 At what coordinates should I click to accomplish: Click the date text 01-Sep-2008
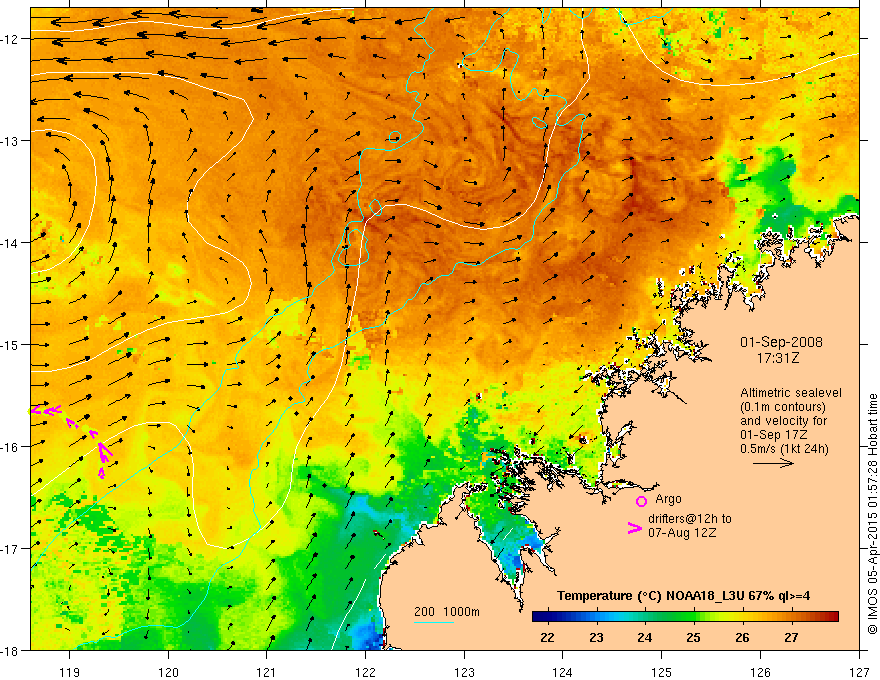[781, 342]
